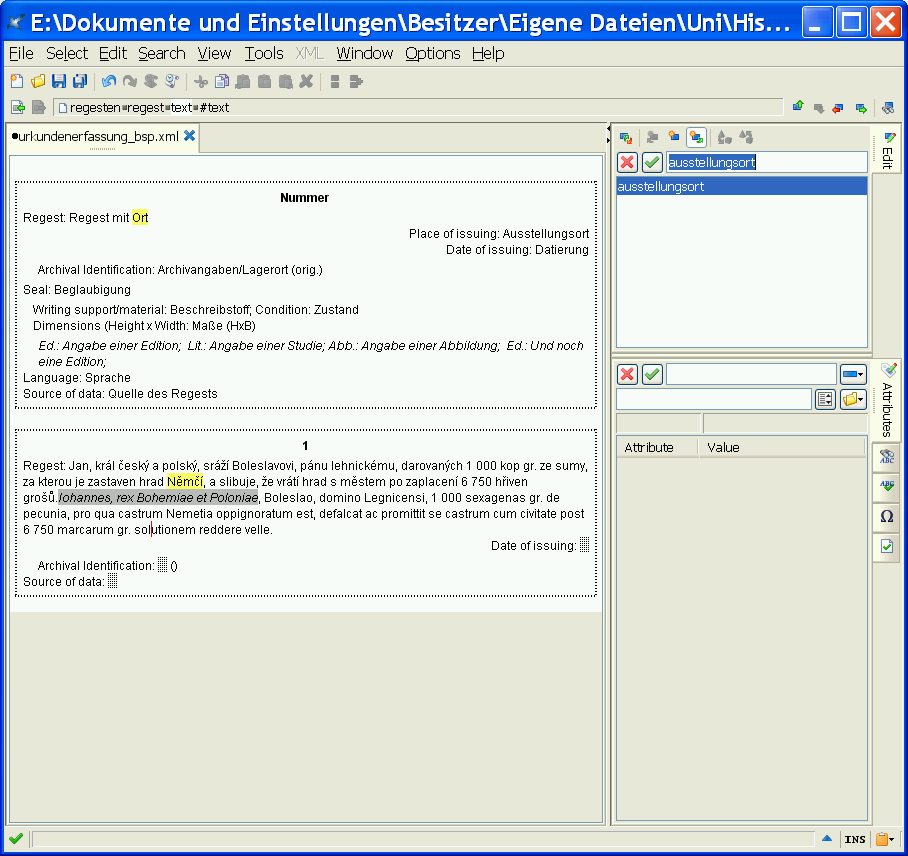Select parent node with green up arrow
The height and width of the screenshot is (856, 908).
click(799, 107)
